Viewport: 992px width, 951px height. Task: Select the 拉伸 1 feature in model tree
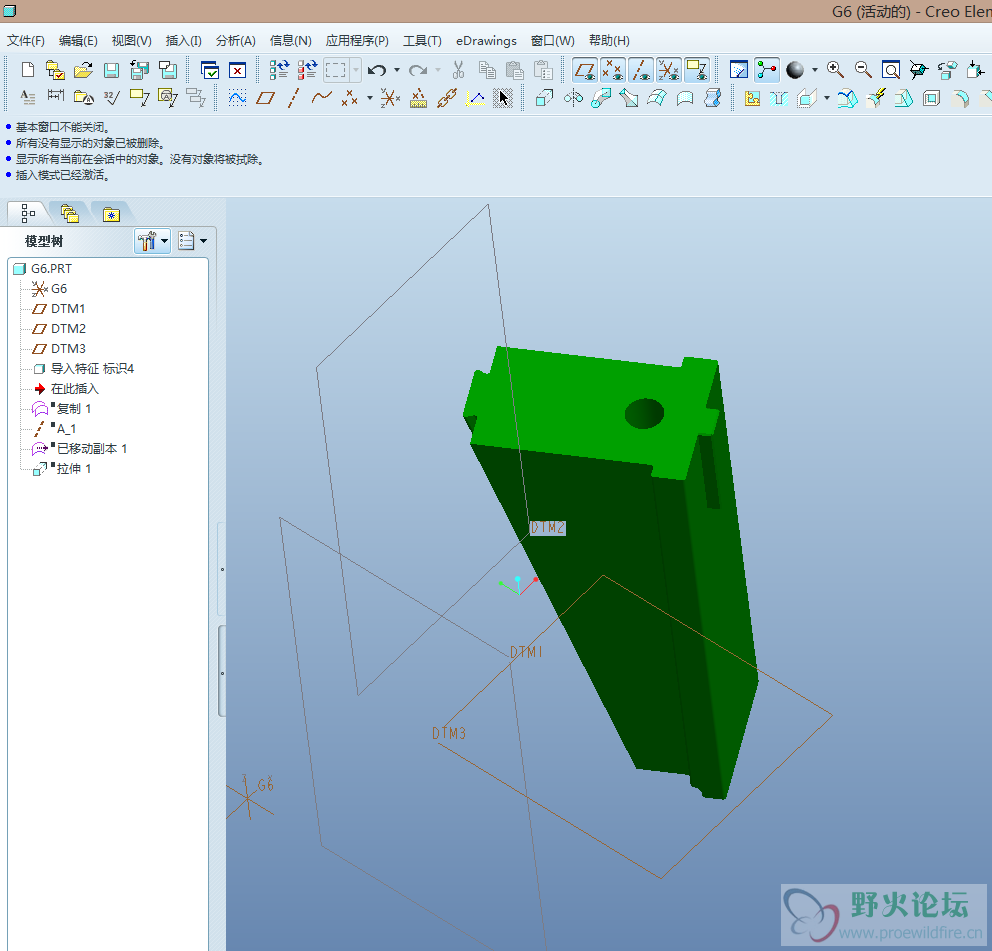point(73,469)
